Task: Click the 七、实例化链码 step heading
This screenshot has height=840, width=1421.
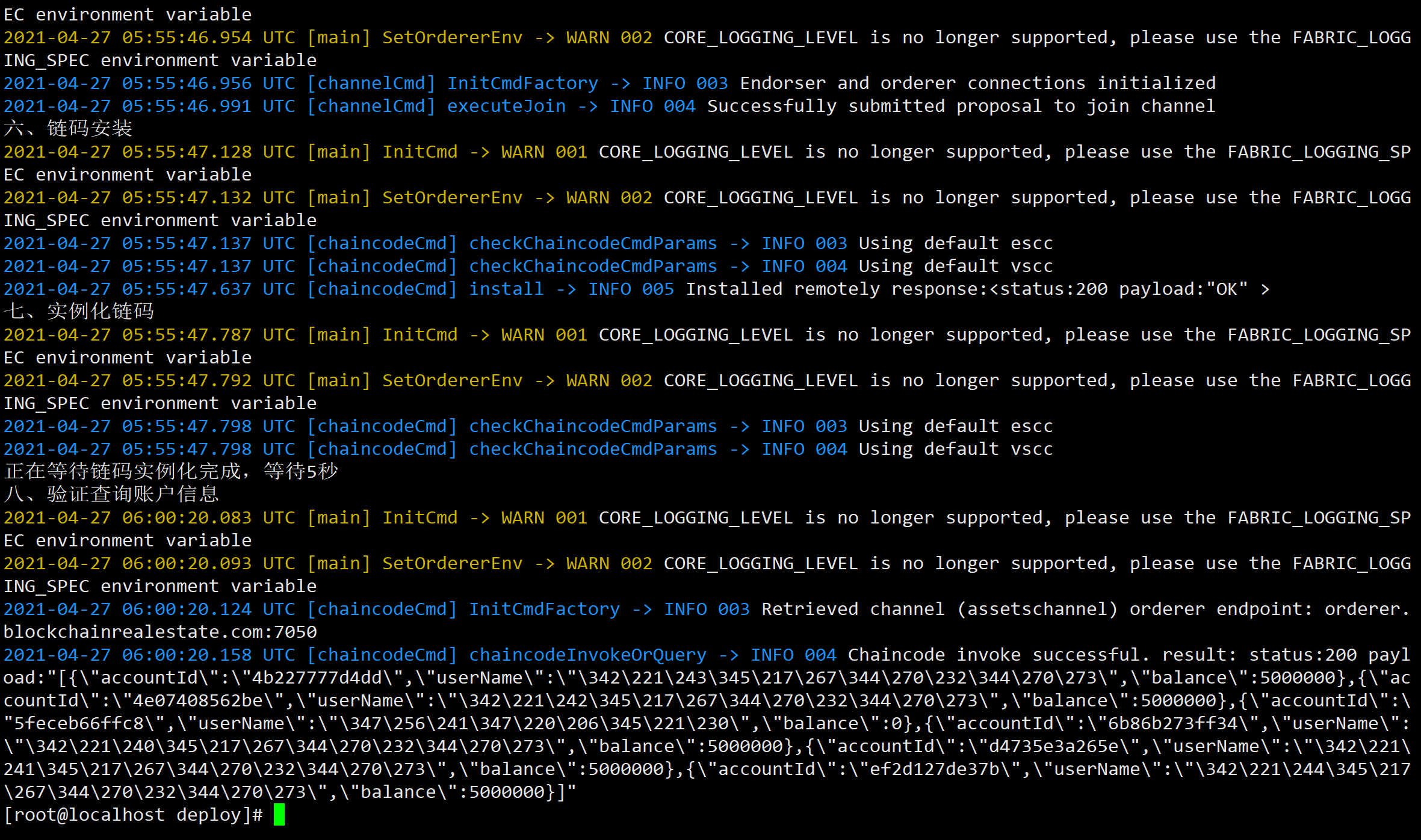Action: coord(79,312)
